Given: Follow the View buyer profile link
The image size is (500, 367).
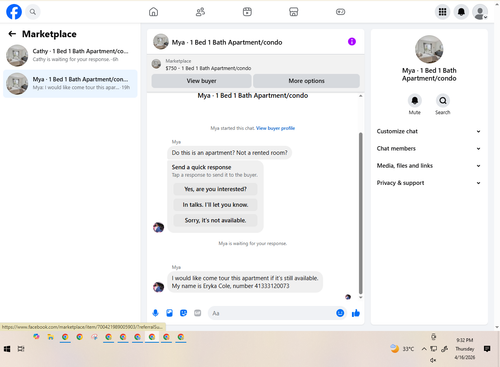Looking at the screenshot, I should [x=275, y=128].
